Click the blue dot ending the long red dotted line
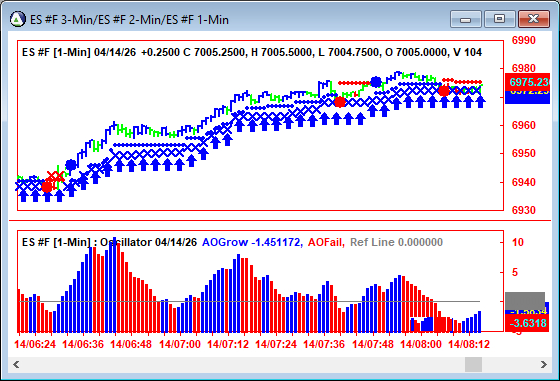This screenshot has width=560, height=381. [376, 82]
